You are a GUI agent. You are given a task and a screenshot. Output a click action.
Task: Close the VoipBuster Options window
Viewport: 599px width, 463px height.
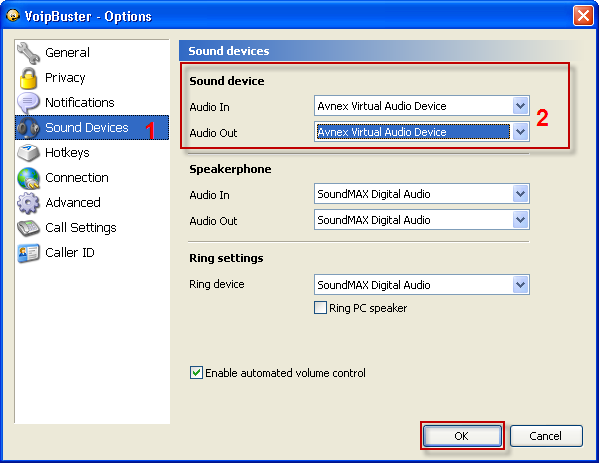coord(583,16)
